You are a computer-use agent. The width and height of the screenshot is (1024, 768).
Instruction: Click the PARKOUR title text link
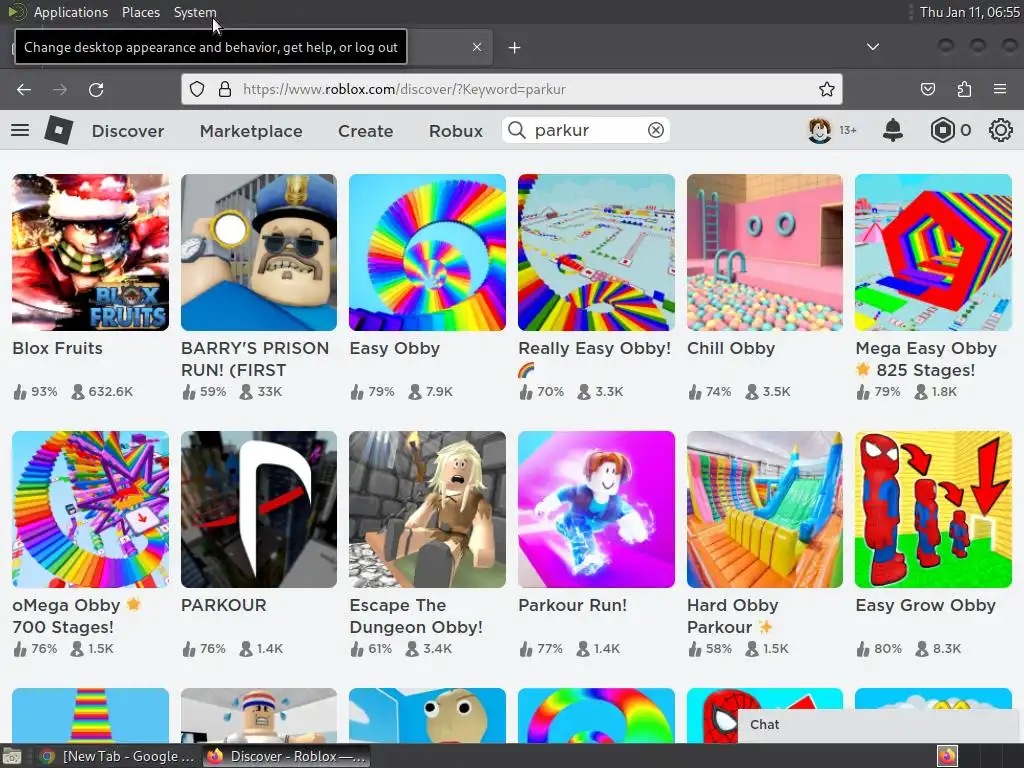point(223,605)
